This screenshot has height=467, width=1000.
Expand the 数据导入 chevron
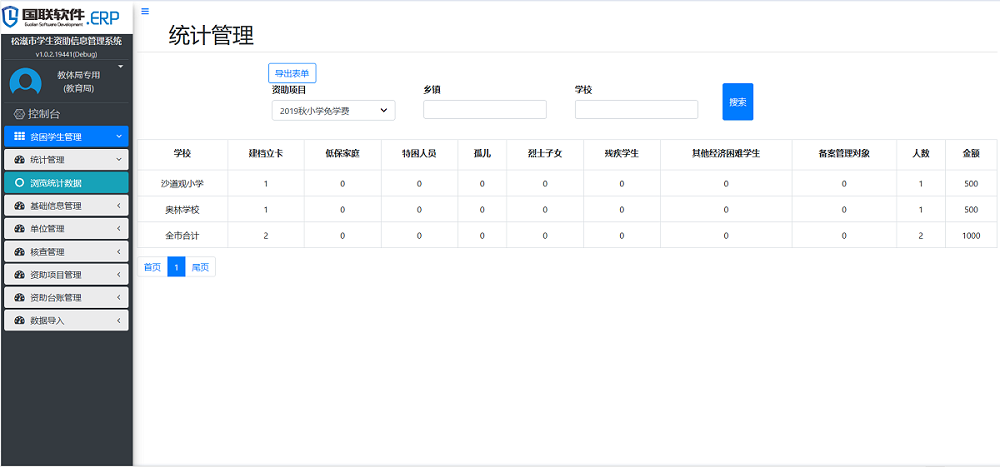click(x=119, y=321)
